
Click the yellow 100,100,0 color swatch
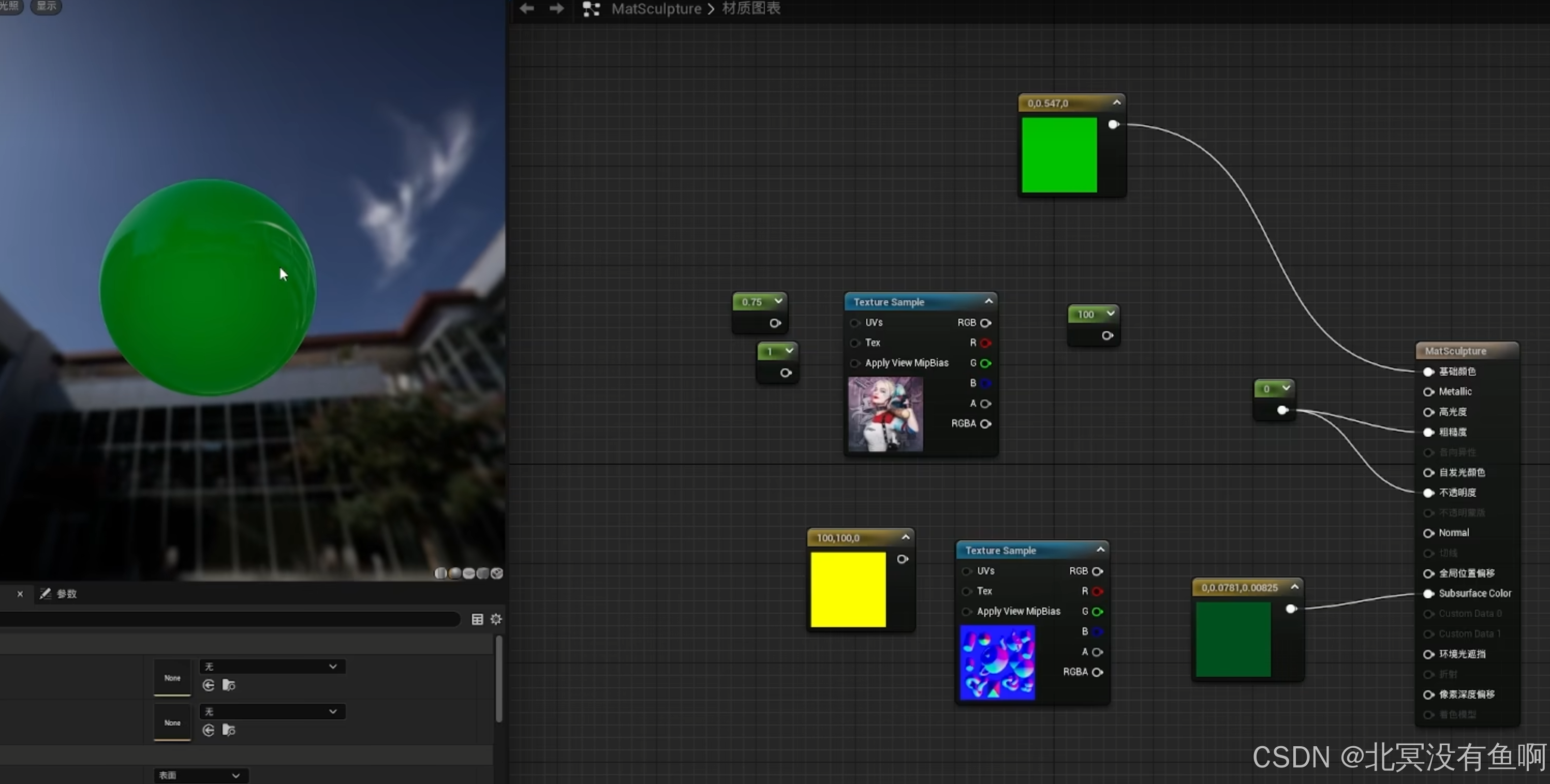(848, 589)
